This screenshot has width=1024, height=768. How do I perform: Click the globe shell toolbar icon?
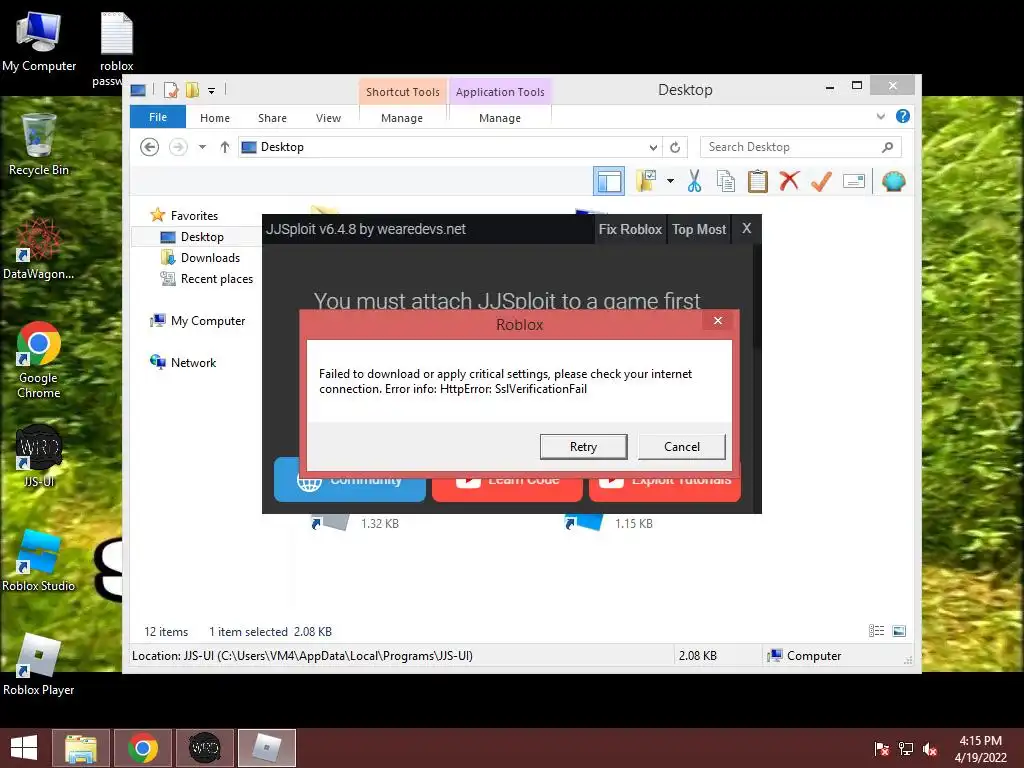[x=893, y=181]
